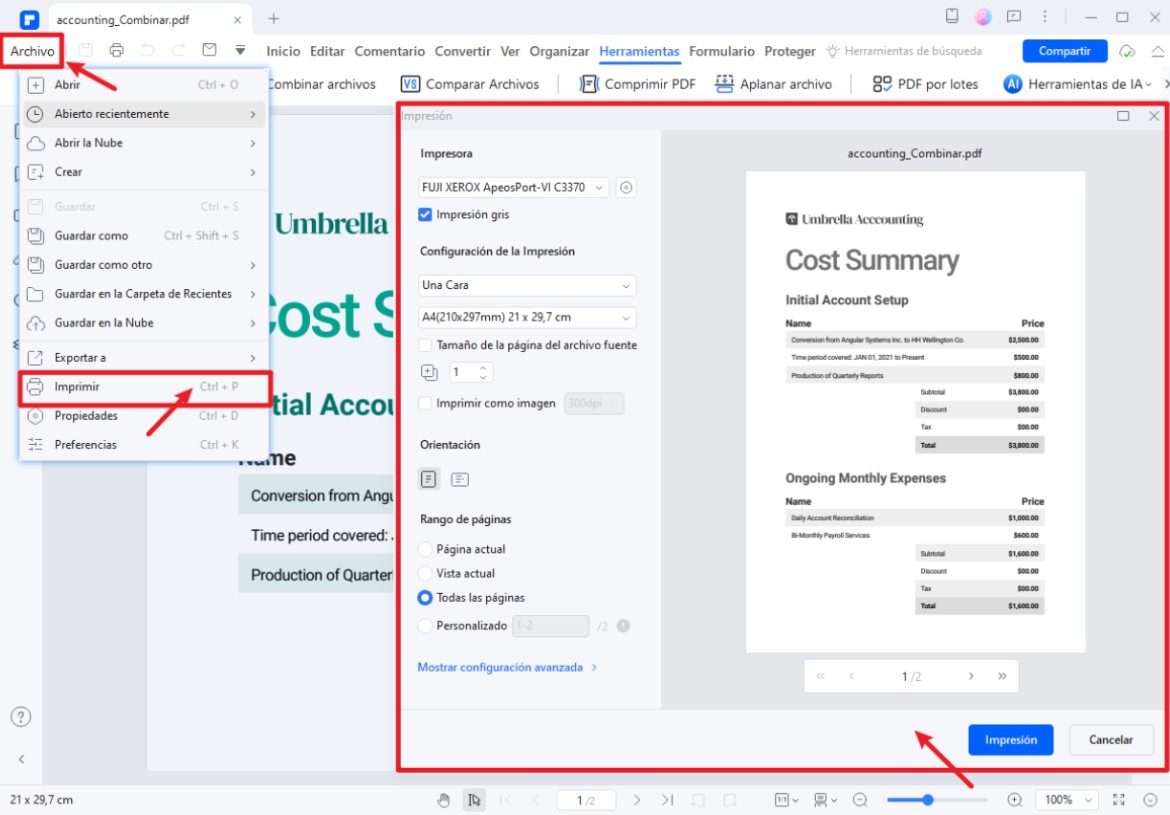Click Comprimir PDF tool icon
Screen dimensions: 1170x815
[589, 84]
